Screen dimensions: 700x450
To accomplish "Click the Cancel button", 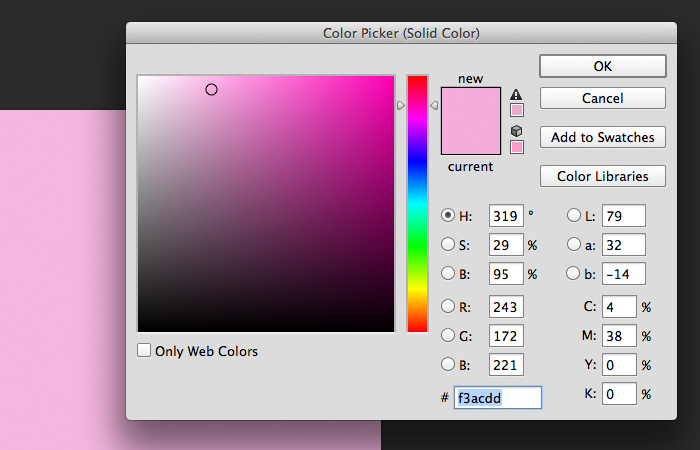I will 603,98.
